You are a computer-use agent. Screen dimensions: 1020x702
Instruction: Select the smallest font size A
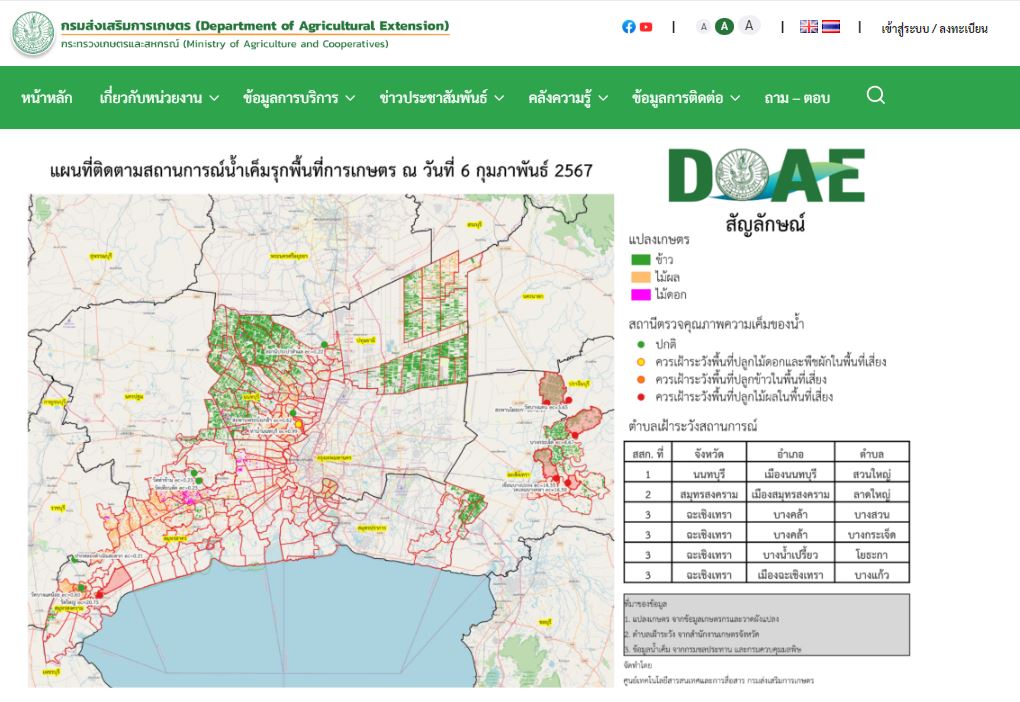point(704,27)
